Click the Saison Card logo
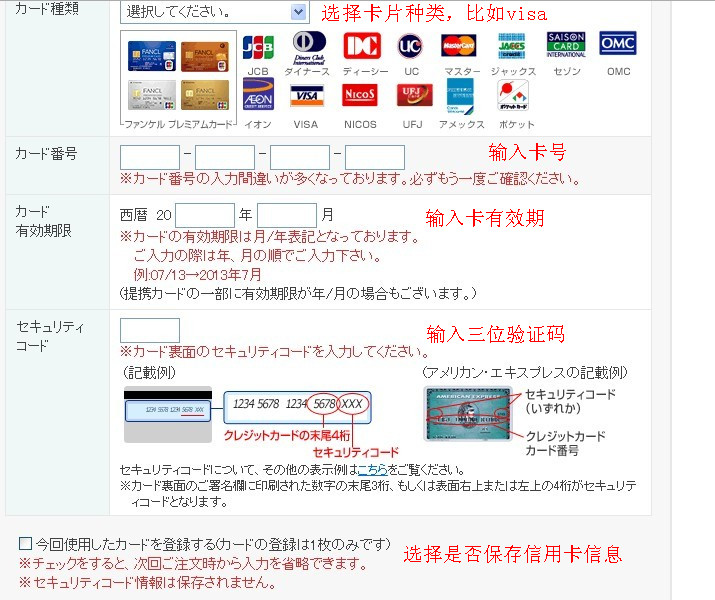Image resolution: width=715 pixels, height=600 pixels. tap(566, 45)
